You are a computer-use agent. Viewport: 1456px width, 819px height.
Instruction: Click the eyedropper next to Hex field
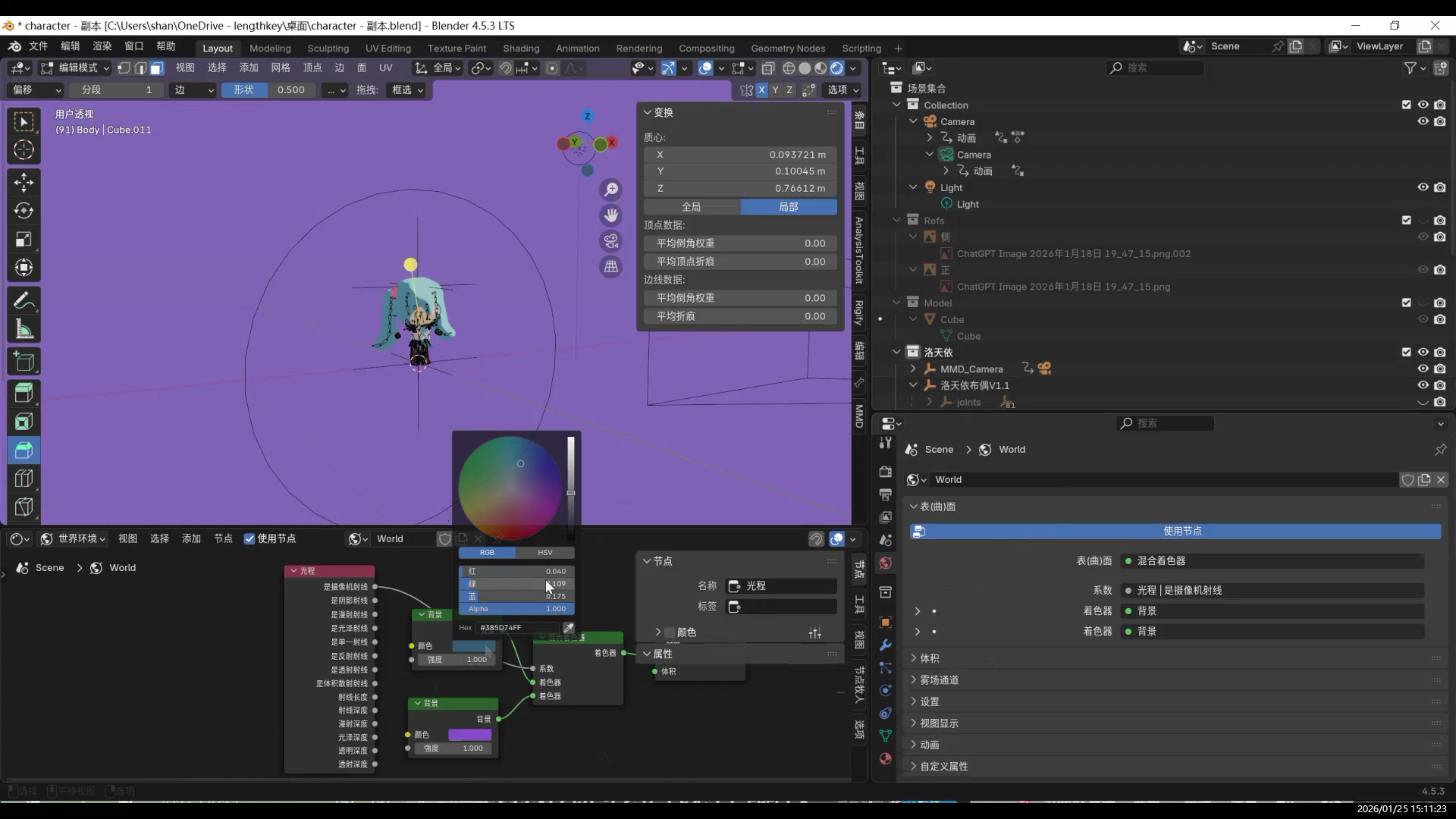[568, 628]
